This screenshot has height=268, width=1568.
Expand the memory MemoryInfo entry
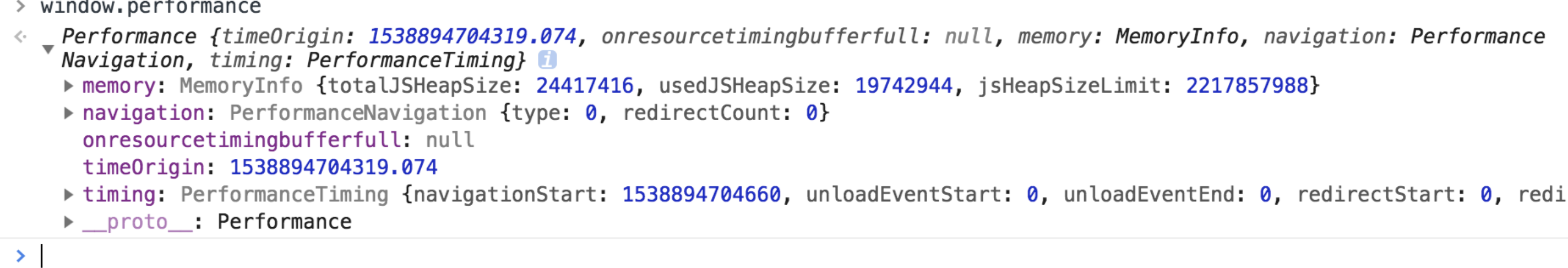click(69, 86)
